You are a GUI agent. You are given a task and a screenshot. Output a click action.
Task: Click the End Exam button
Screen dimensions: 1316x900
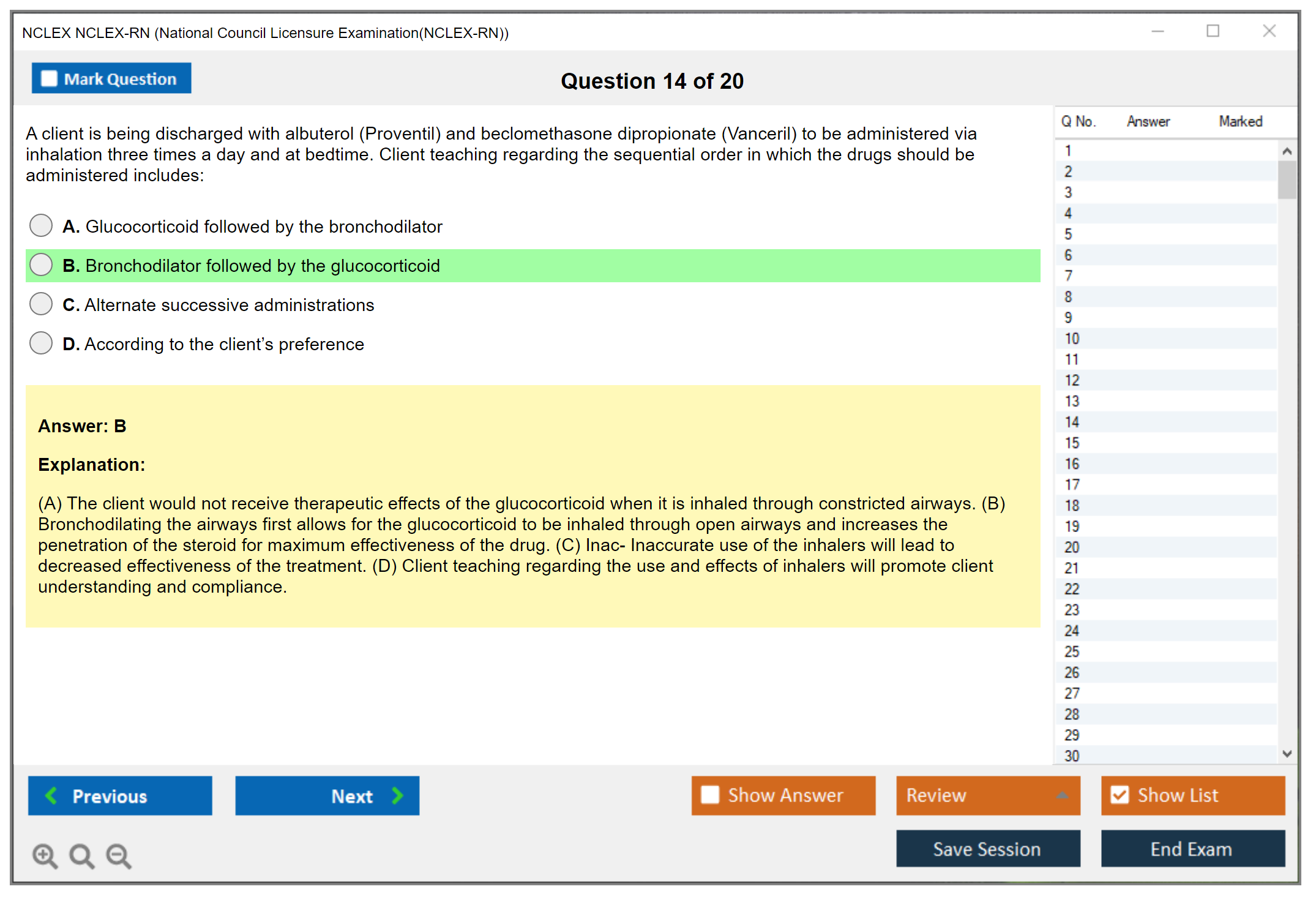(1192, 849)
